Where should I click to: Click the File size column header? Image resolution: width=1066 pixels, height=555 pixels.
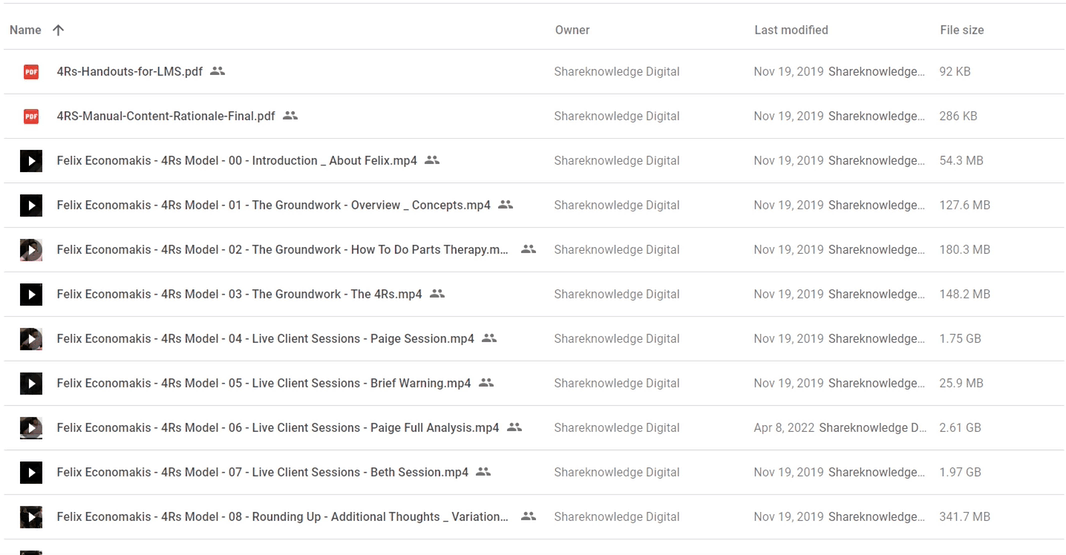pos(962,30)
